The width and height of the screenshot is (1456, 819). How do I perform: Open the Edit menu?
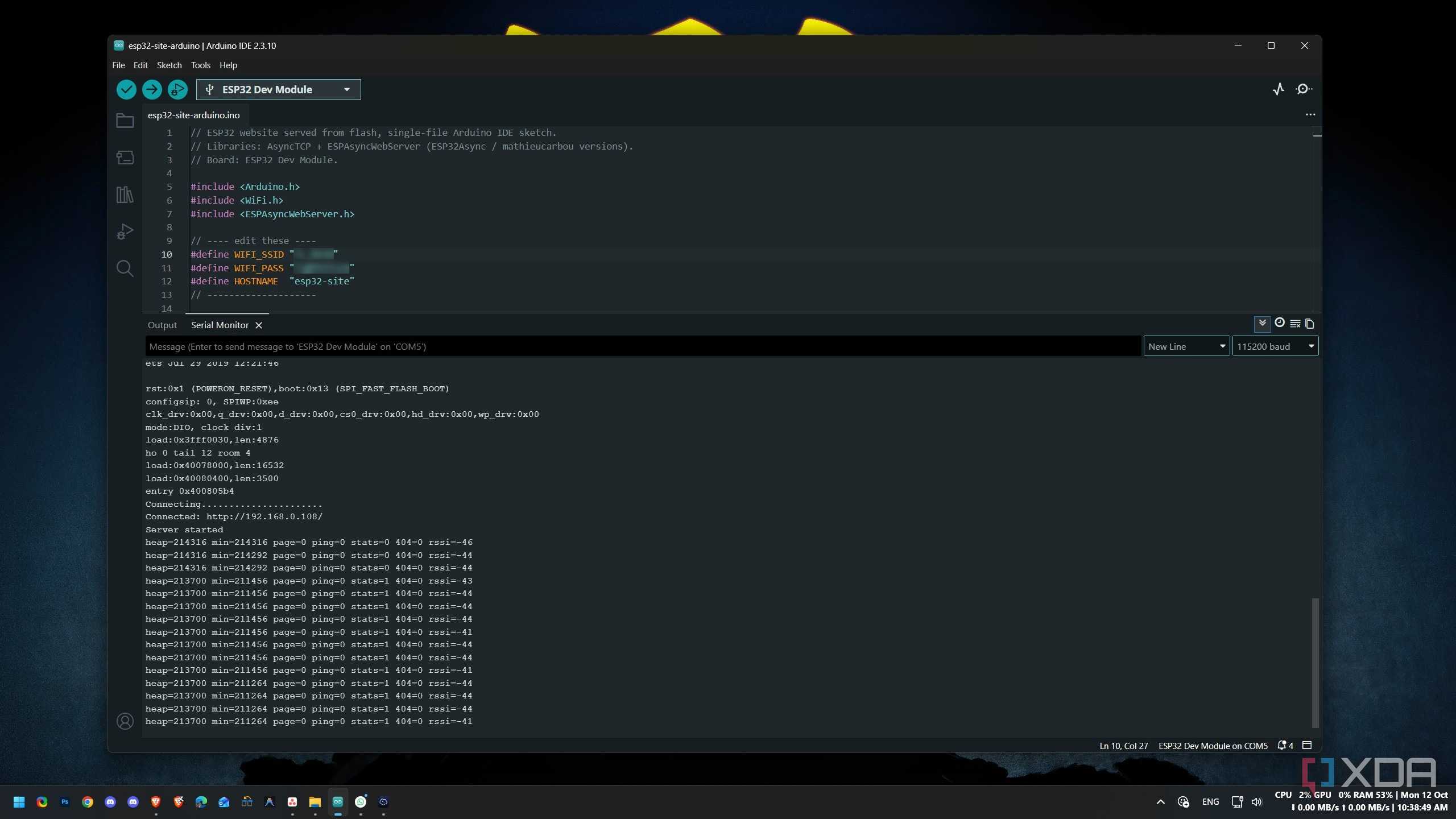pos(140,65)
